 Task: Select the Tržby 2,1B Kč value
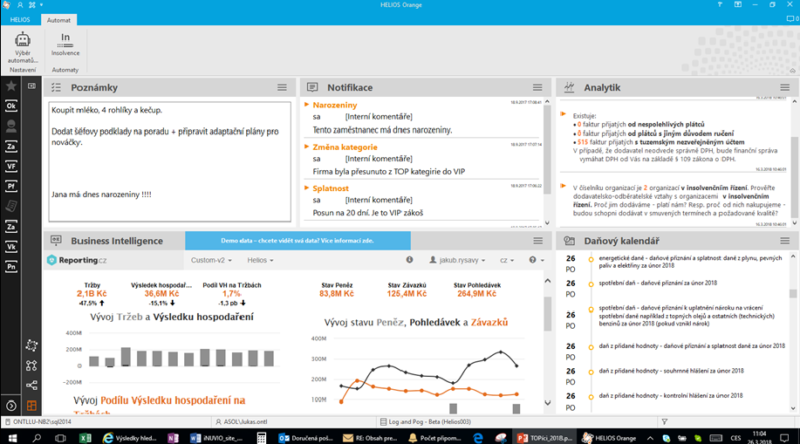pos(92,293)
